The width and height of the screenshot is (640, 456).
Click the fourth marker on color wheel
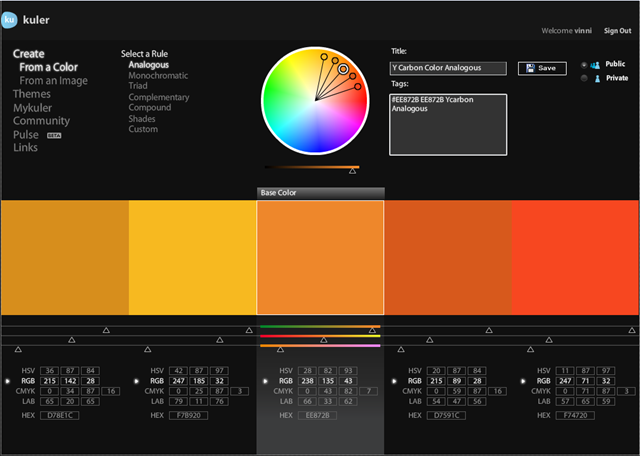pos(353,76)
